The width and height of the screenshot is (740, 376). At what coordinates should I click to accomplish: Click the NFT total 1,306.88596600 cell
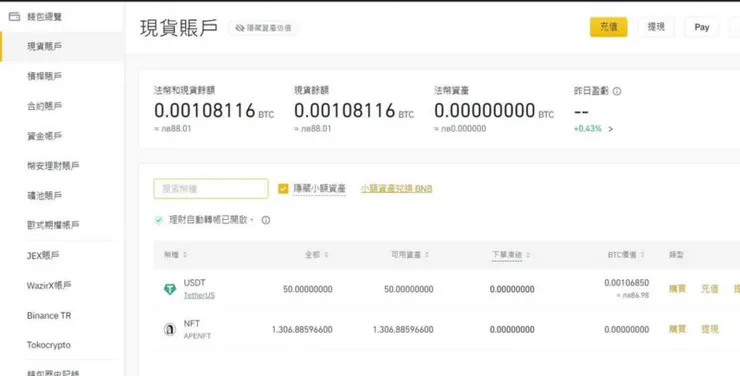[302, 330]
